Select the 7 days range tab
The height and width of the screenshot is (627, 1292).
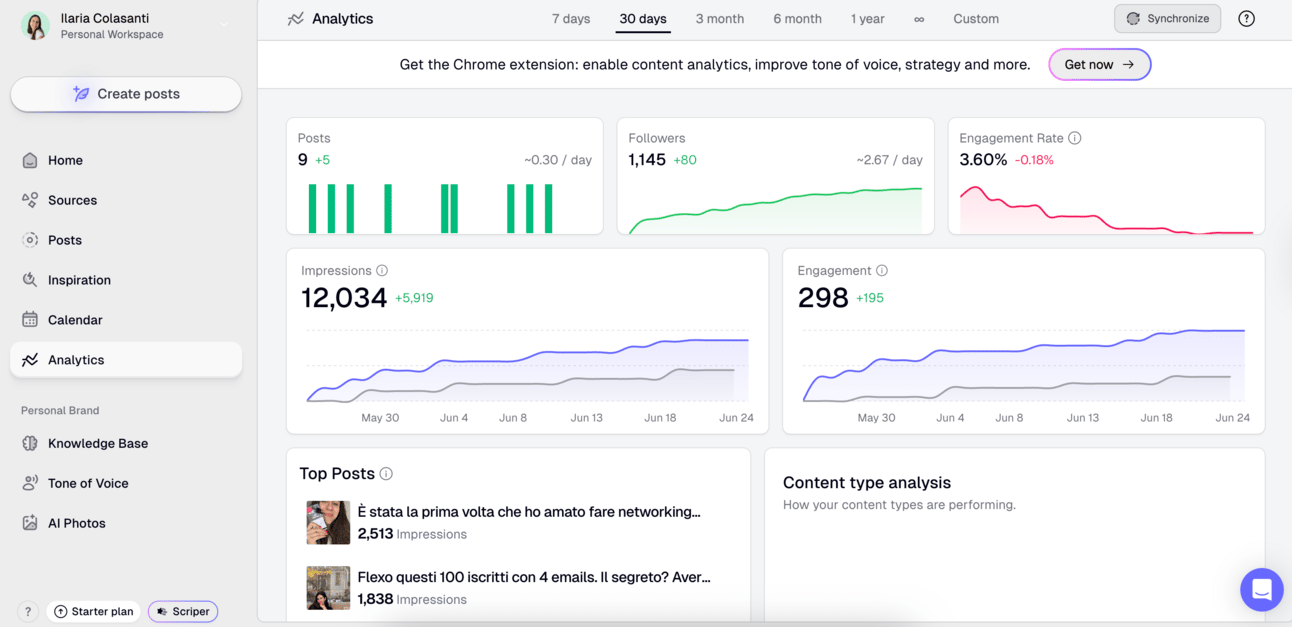(571, 19)
